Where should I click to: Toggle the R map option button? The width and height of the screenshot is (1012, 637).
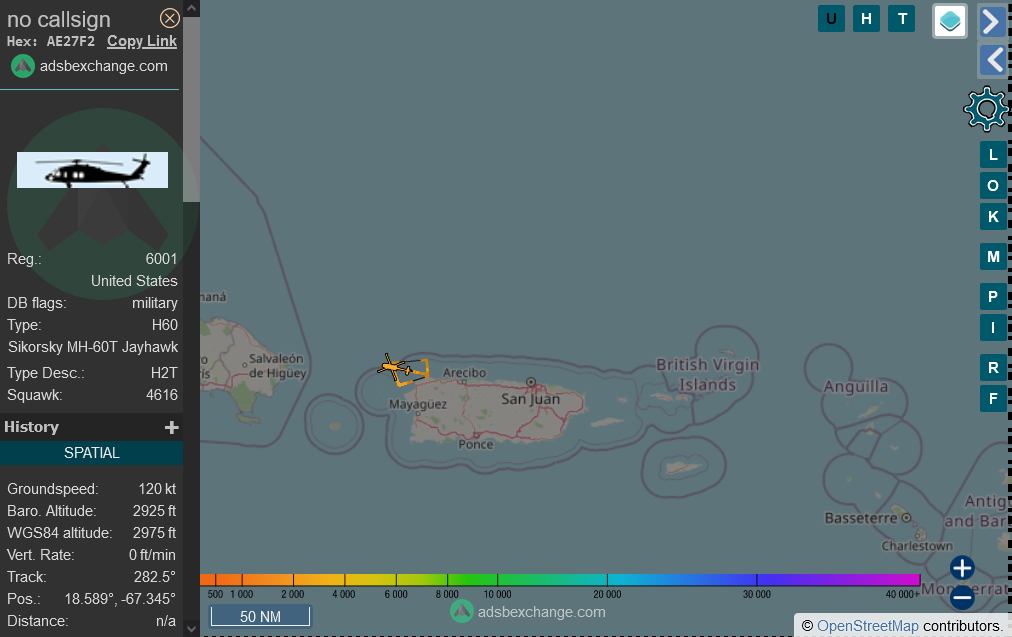pyautogui.click(x=993, y=368)
